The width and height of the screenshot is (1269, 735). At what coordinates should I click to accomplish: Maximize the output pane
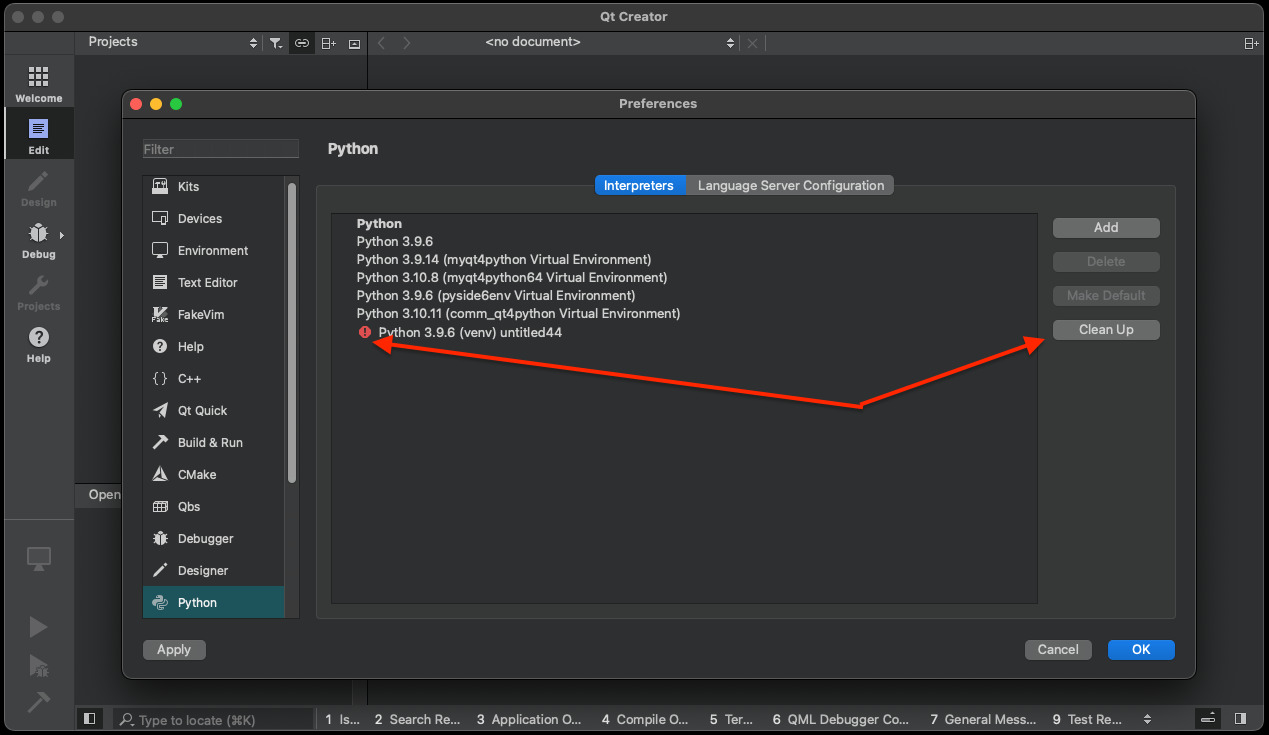click(x=1207, y=718)
